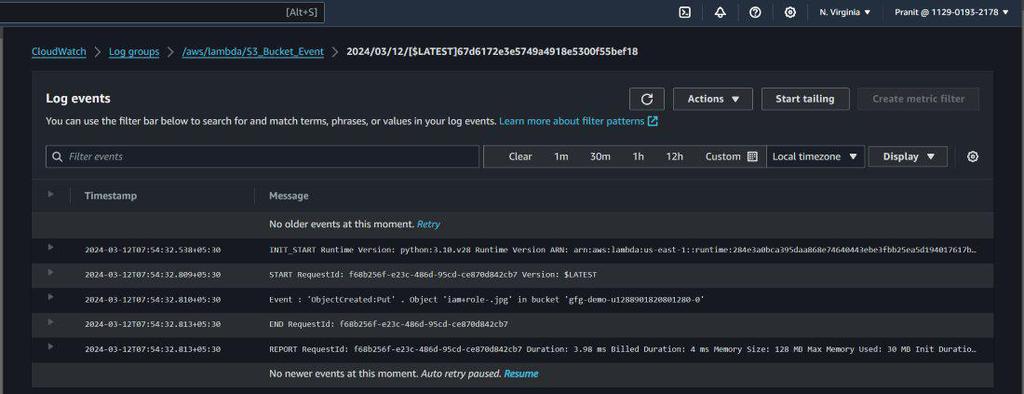Expand the START RequestId log row
Image resolution: width=1024 pixels, height=394 pixels.
coord(51,272)
